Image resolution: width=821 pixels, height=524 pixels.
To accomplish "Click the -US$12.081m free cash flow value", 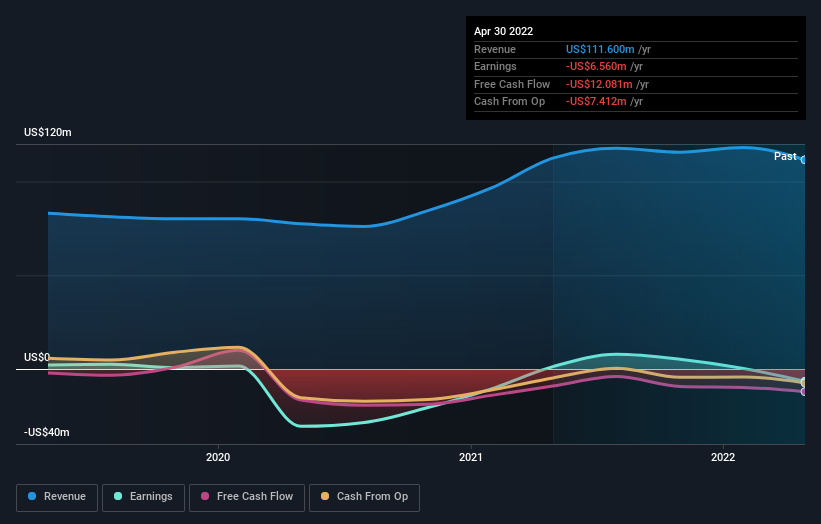I will 599,84.
